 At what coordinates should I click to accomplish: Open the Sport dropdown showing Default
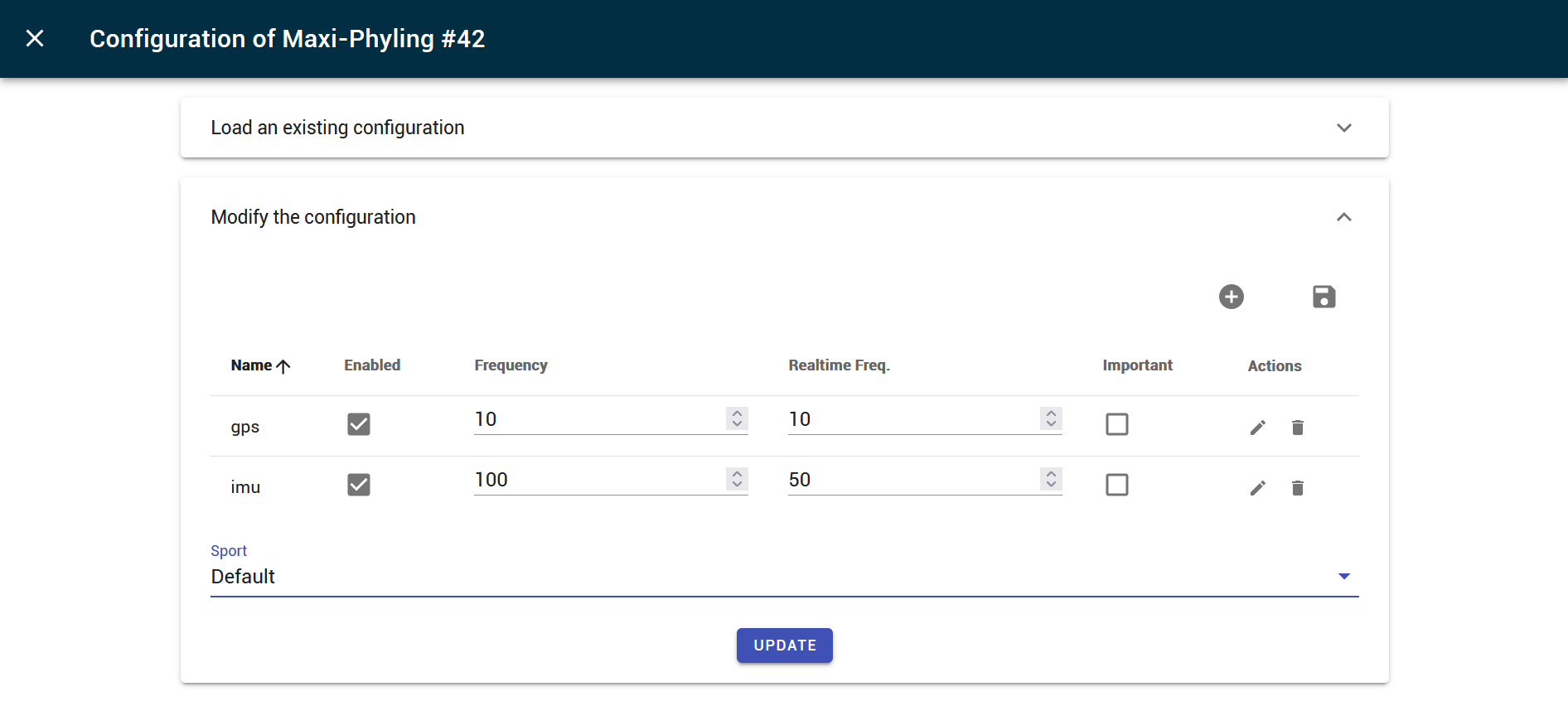[784, 577]
